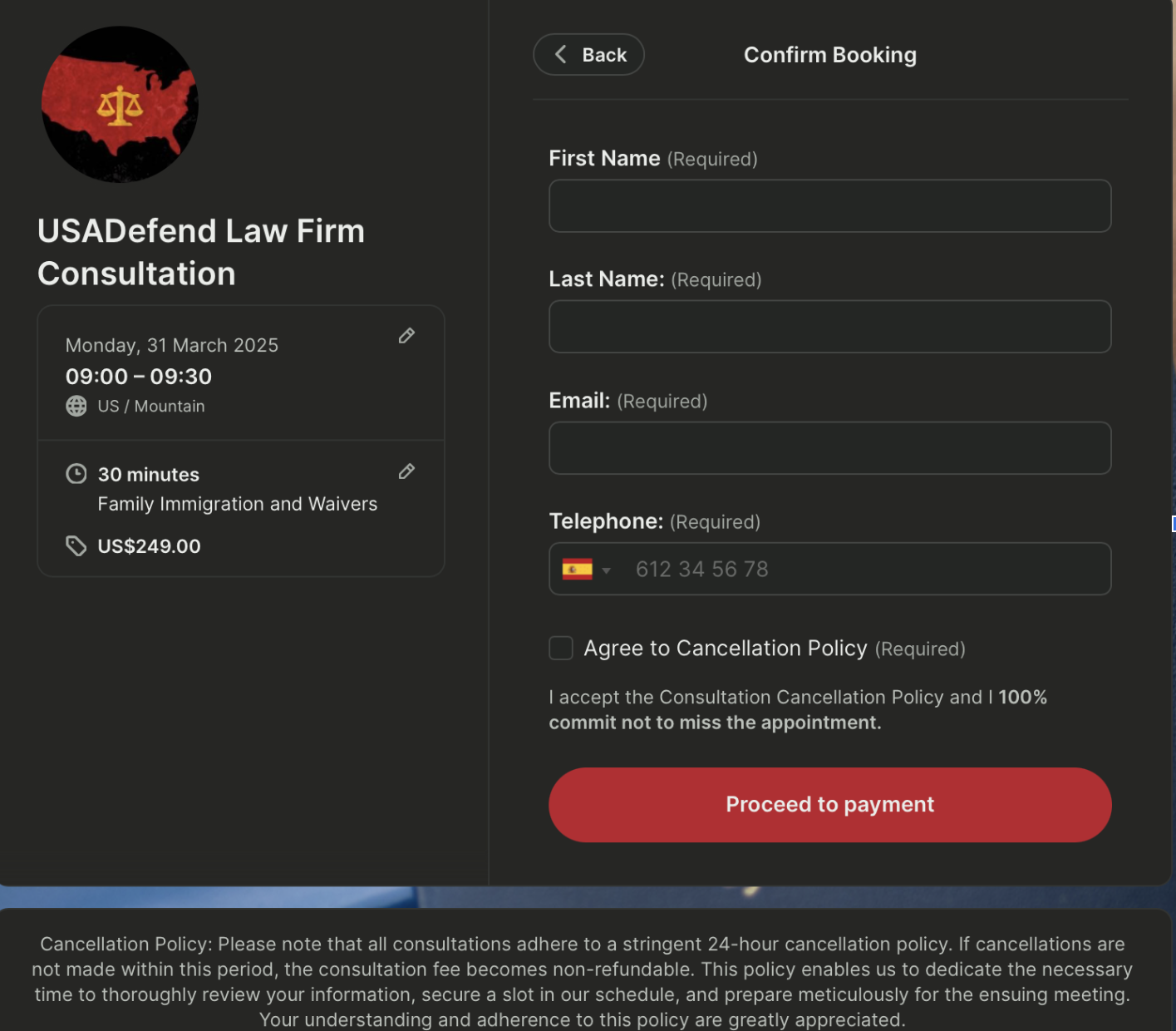Click inside the Last Name field
This screenshot has width=1176, height=1031.
click(x=829, y=326)
